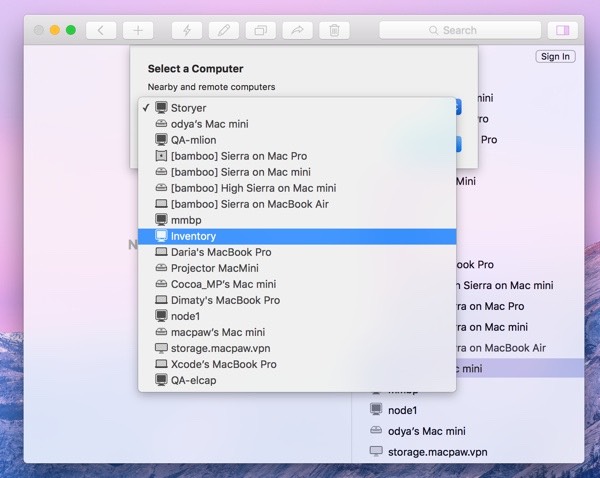
Task: Choose [bamboo] High Sierra on Mac mini
Action: click(x=297, y=188)
